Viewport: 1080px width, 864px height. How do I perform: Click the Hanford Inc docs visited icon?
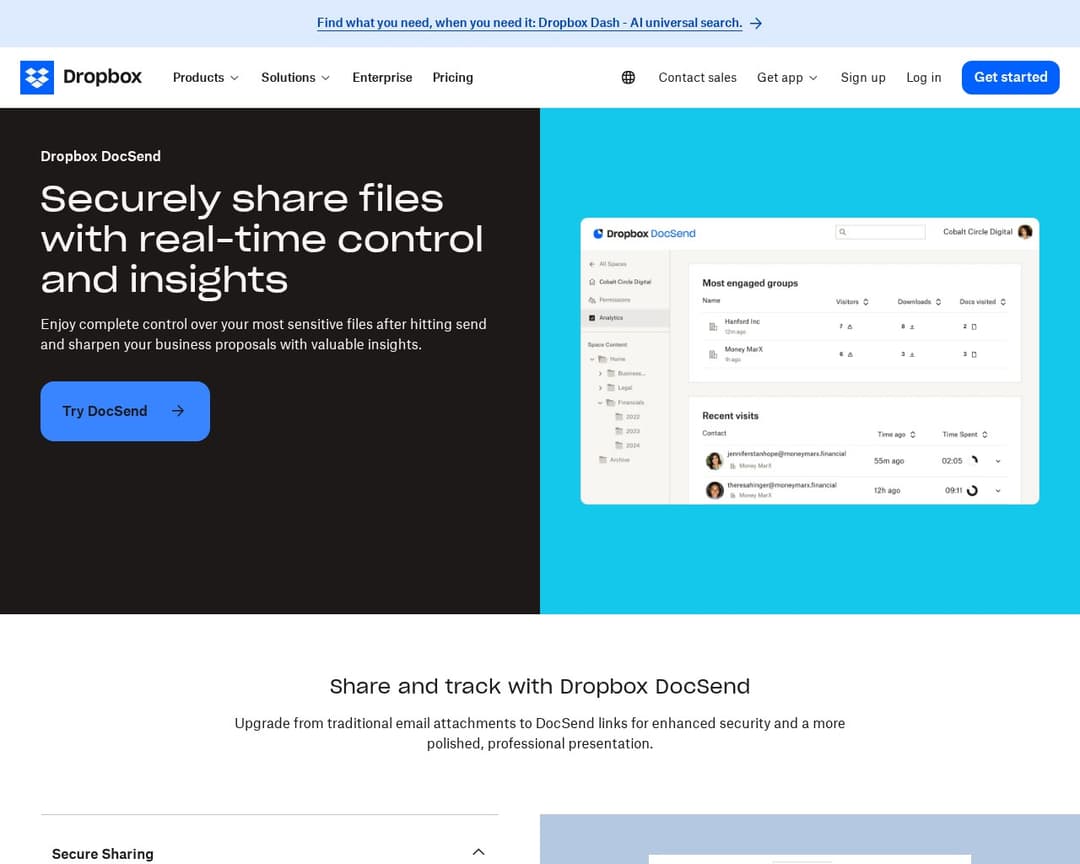point(974,327)
